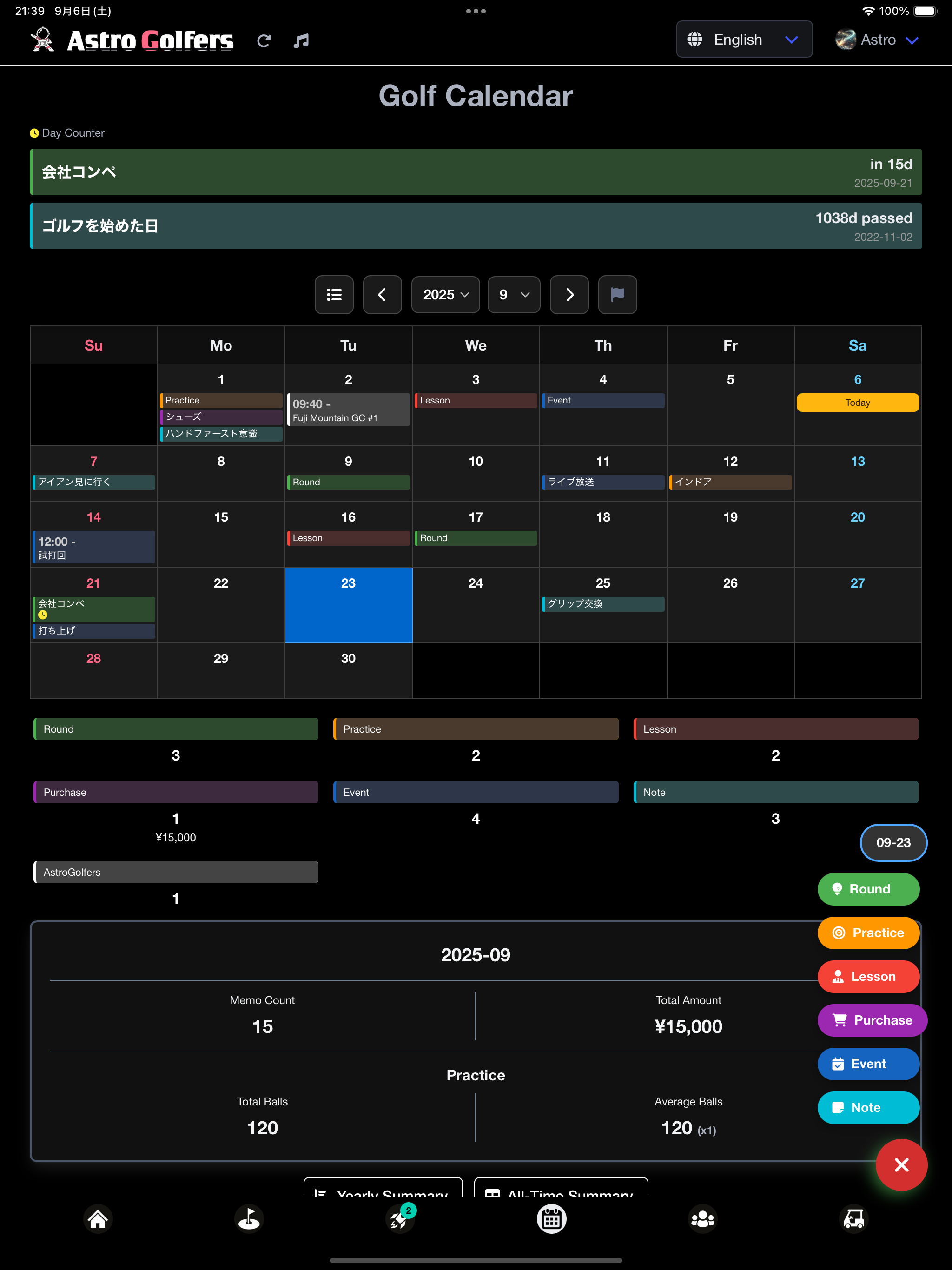Open the 会社コンペ entry on September 21
The width and height of the screenshot is (952, 1270).
[93, 609]
